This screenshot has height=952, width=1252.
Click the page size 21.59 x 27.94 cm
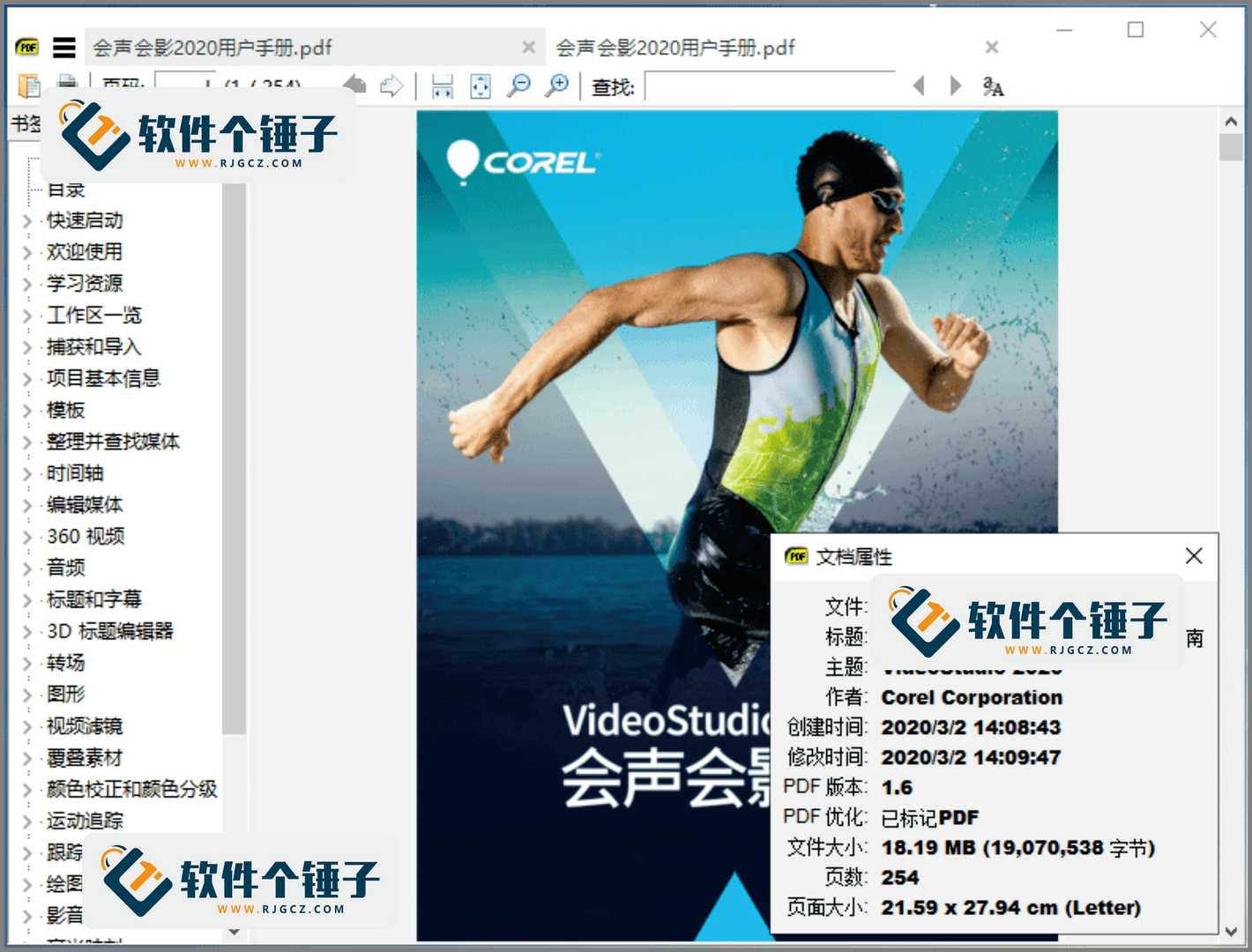1010,908
